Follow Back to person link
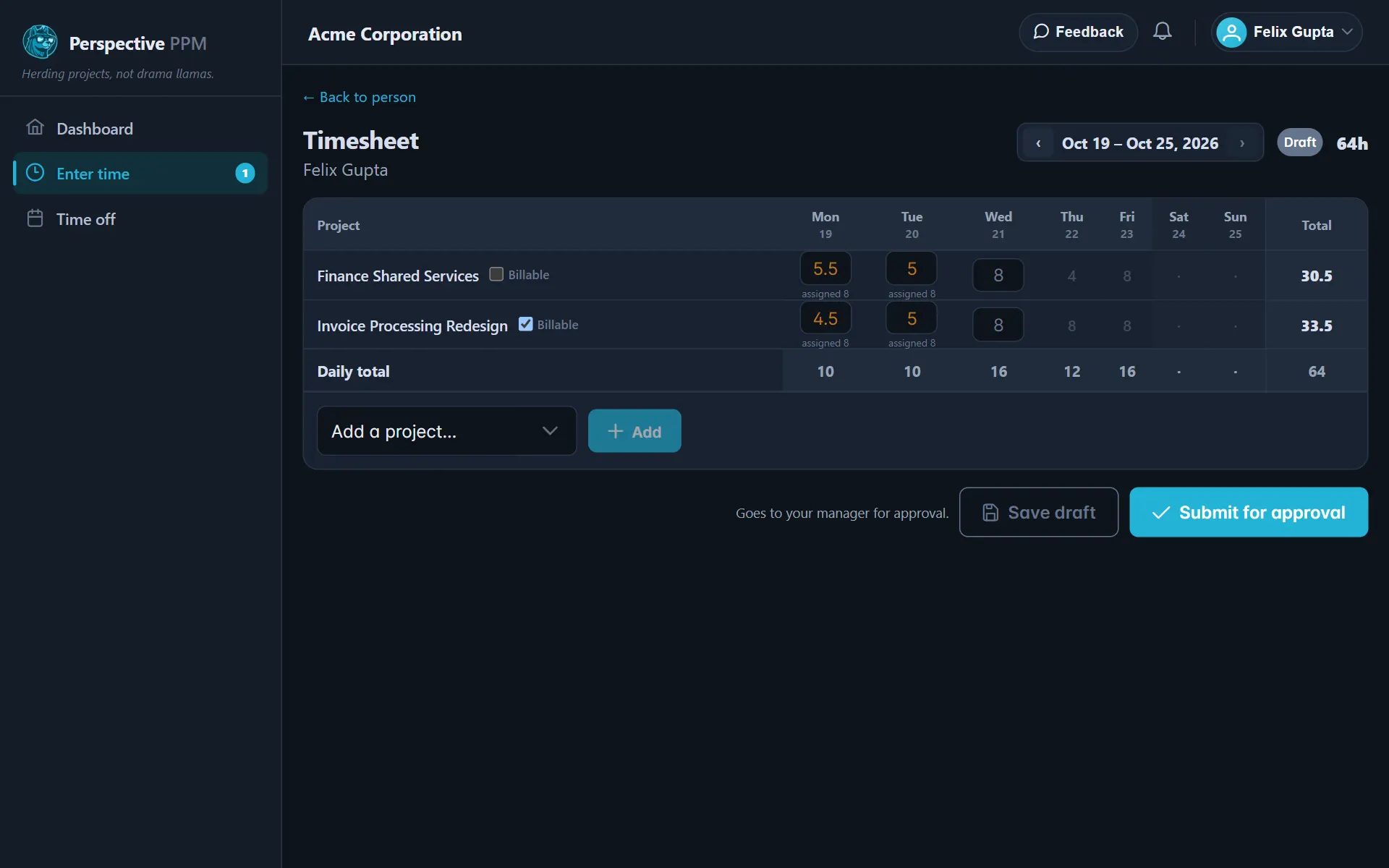Screen dimensions: 1389x868 tap(360, 97)
